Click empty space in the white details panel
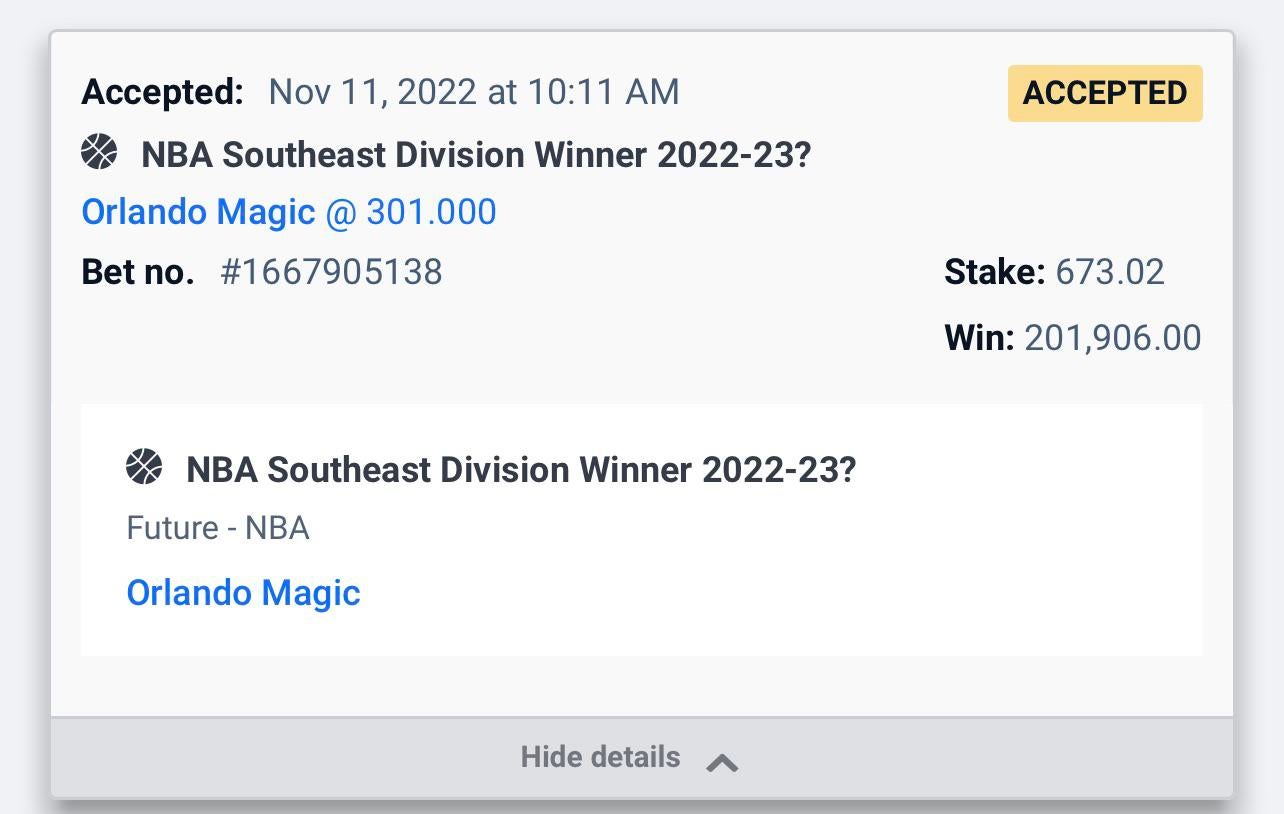The image size is (1284, 814). pos(800,580)
